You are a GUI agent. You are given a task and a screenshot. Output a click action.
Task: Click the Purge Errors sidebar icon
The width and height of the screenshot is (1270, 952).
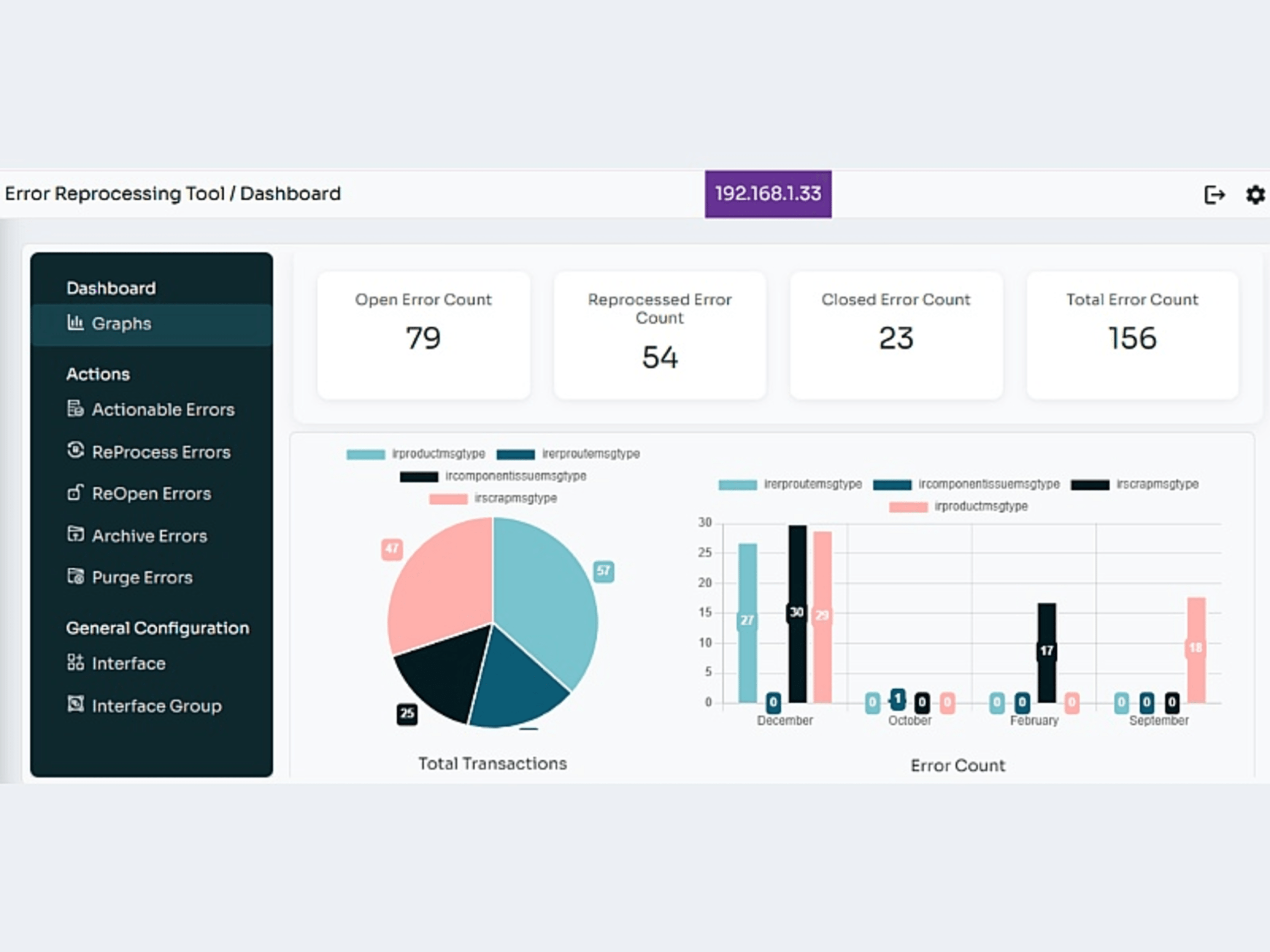[x=75, y=576]
